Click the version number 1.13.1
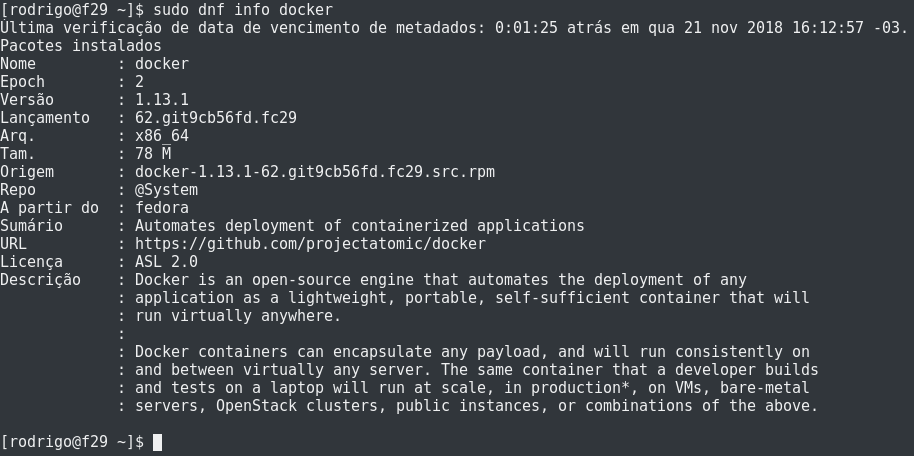 pyautogui.click(x=162, y=100)
